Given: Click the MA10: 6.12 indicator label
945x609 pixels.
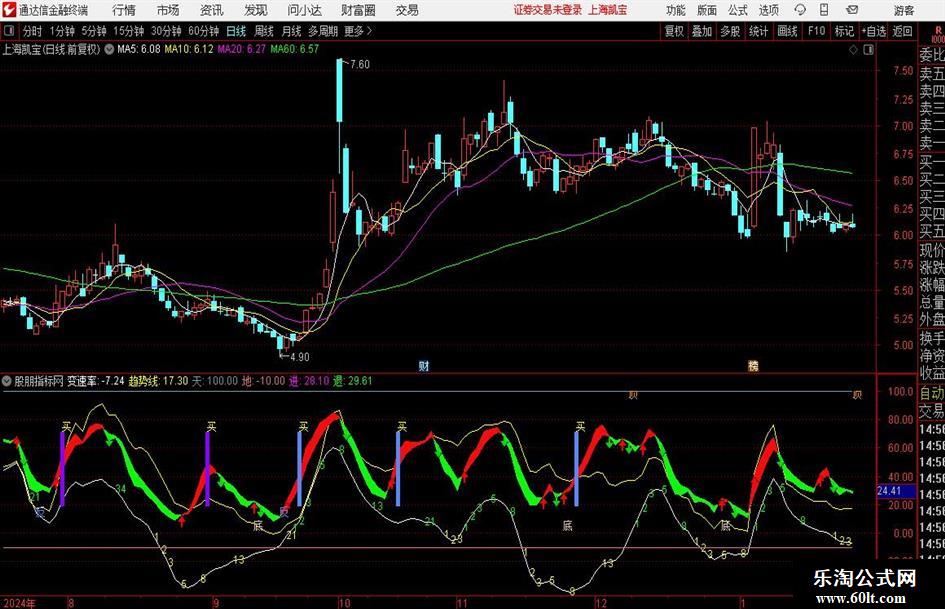Looking at the screenshot, I should point(189,49).
